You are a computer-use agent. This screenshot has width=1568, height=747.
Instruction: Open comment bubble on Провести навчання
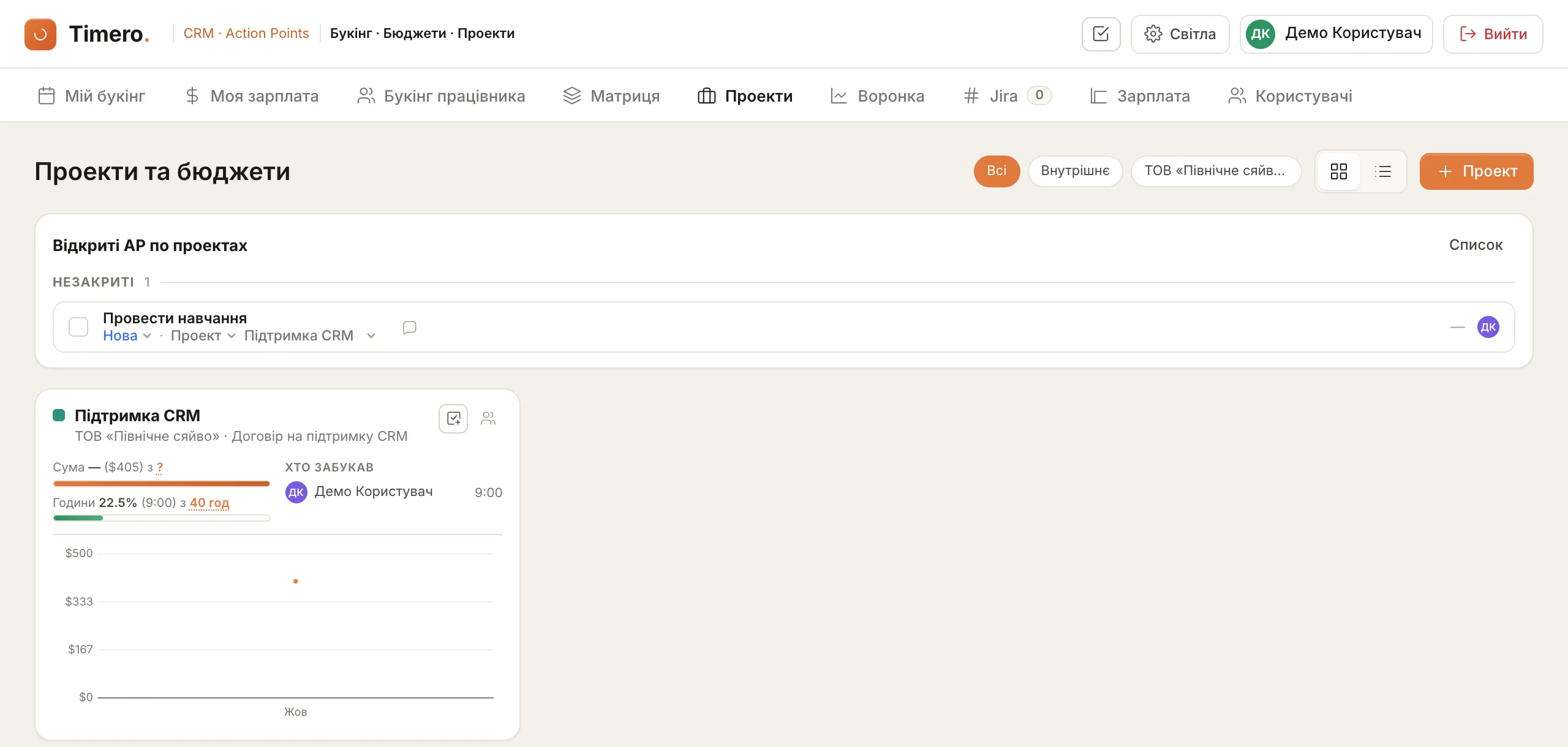[410, 328]
